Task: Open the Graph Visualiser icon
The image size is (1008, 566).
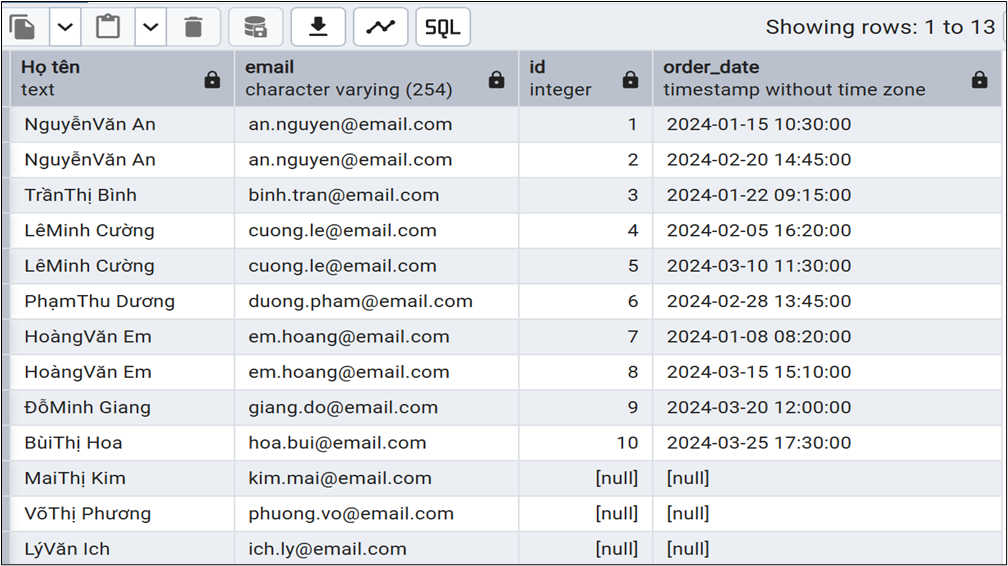Action: (380, 27)
